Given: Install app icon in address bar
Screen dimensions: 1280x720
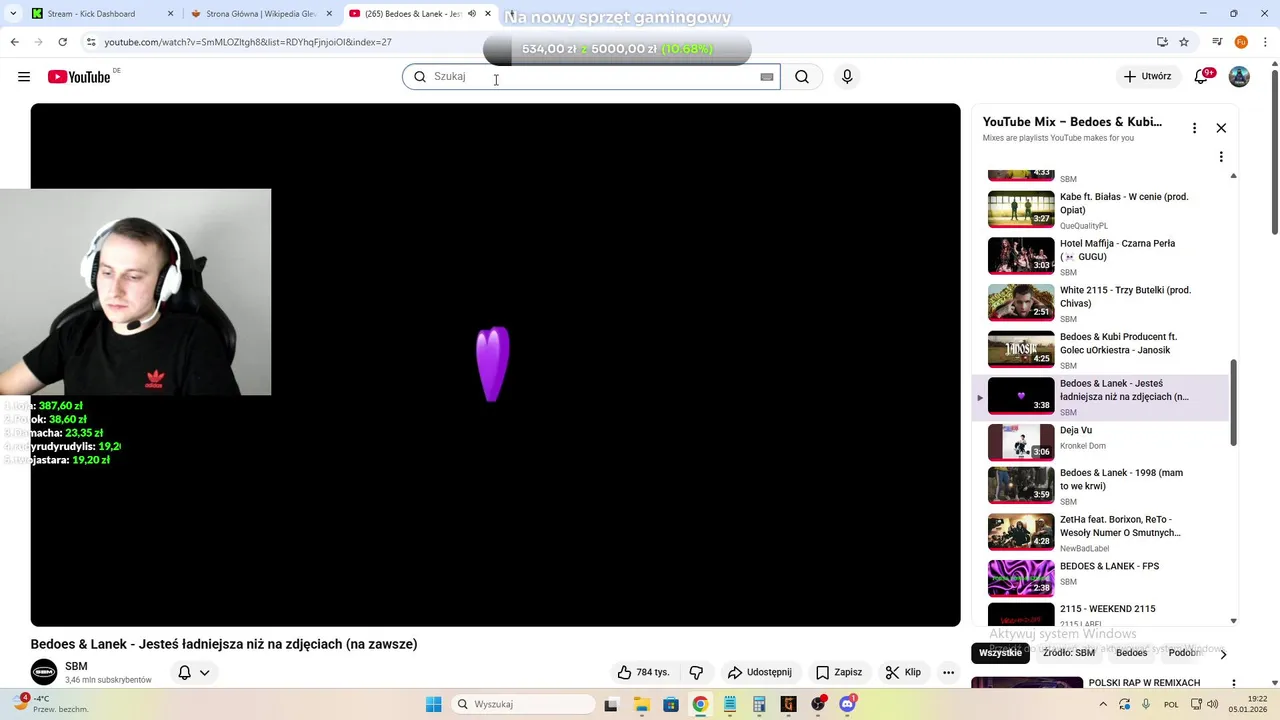Looking at the screenshot, I should tap(1162, 42).
